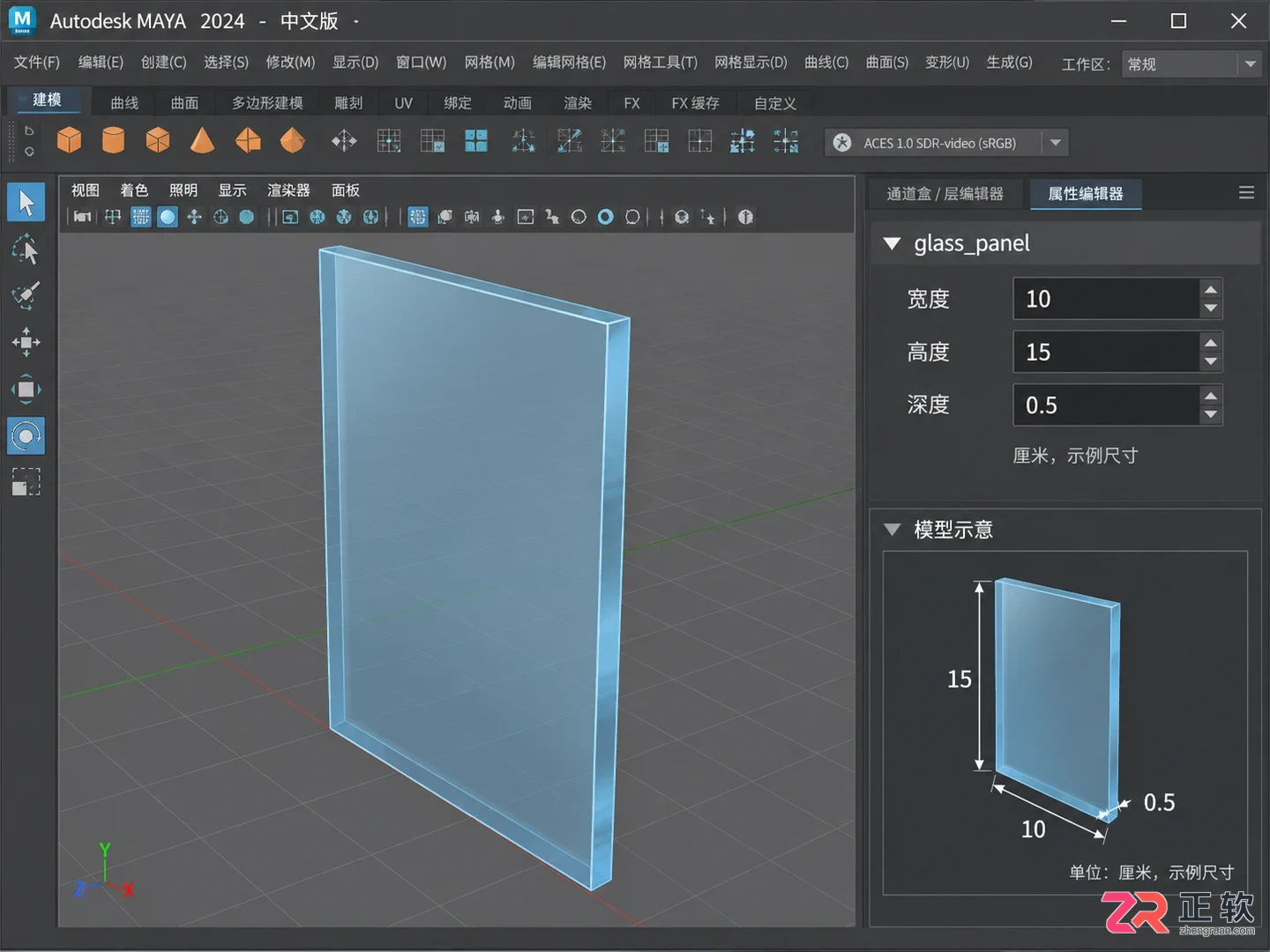Activate the Lasso select tool
The image size is (1270, 952).
coord(26,249)
